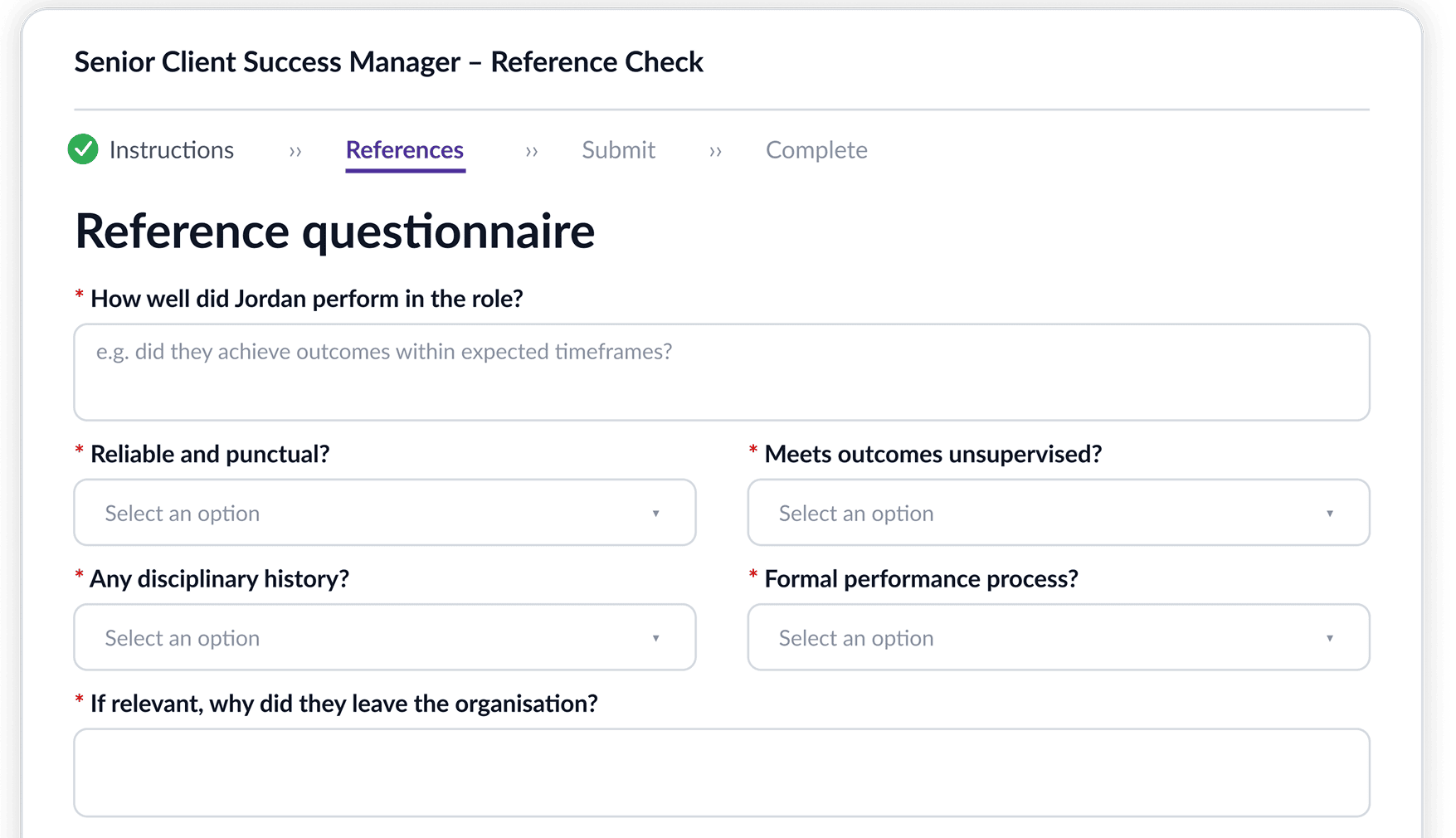Click the arrow of Meets outcomes unsupervised select
This screenshot has width=1456, height=838.
pos(1330,514)
